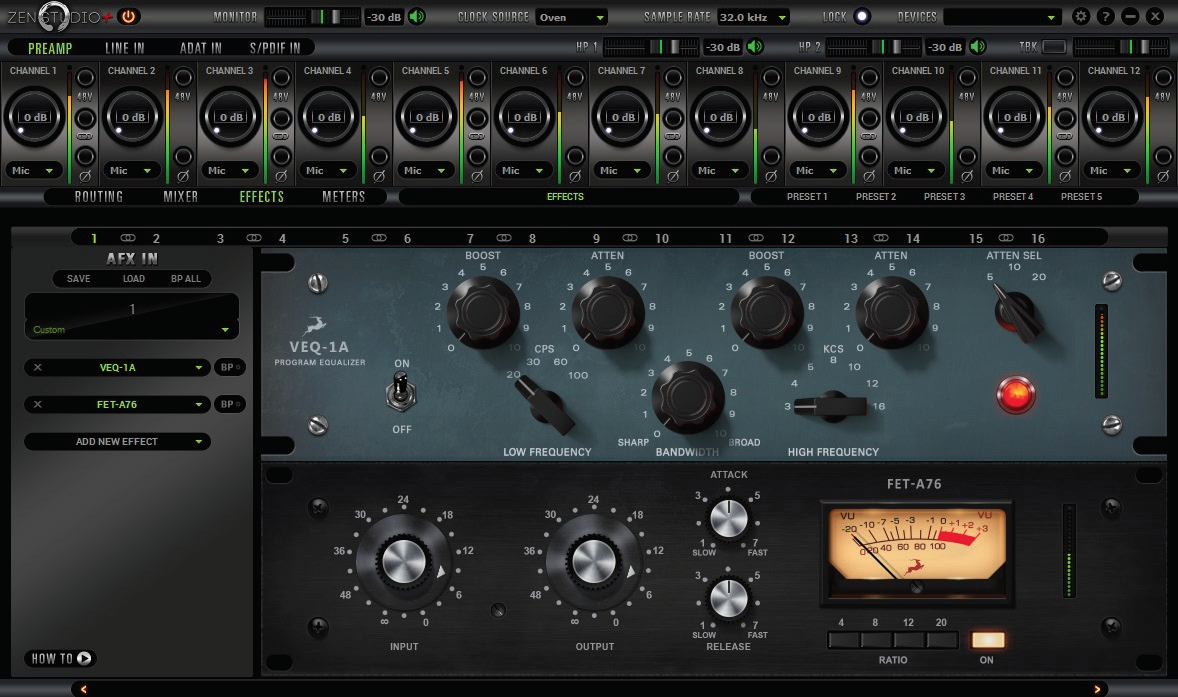Toggle the link icon between AFX channels 15 and 16
The height and width of the screenshot is (697, 1178).
click(x=1006, y=237)
